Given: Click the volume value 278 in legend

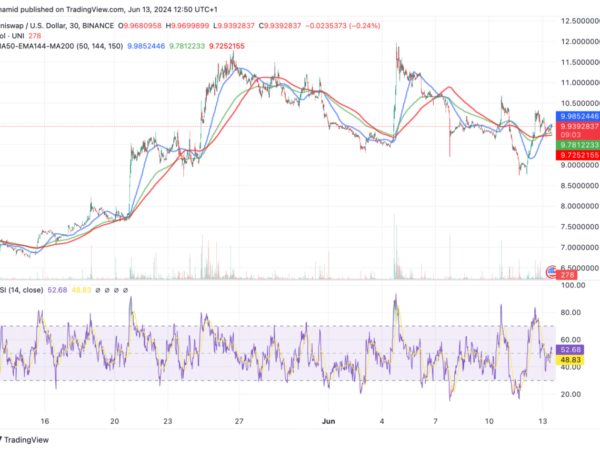Looking at the screenshot, I should (35, 36).
